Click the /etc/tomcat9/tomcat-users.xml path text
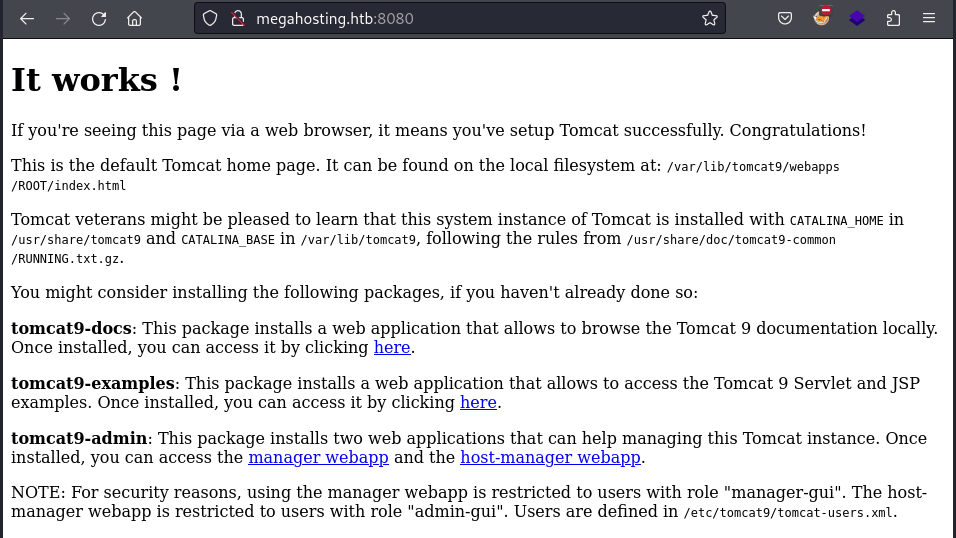The image size is (956, 538). tap(789, 512)
